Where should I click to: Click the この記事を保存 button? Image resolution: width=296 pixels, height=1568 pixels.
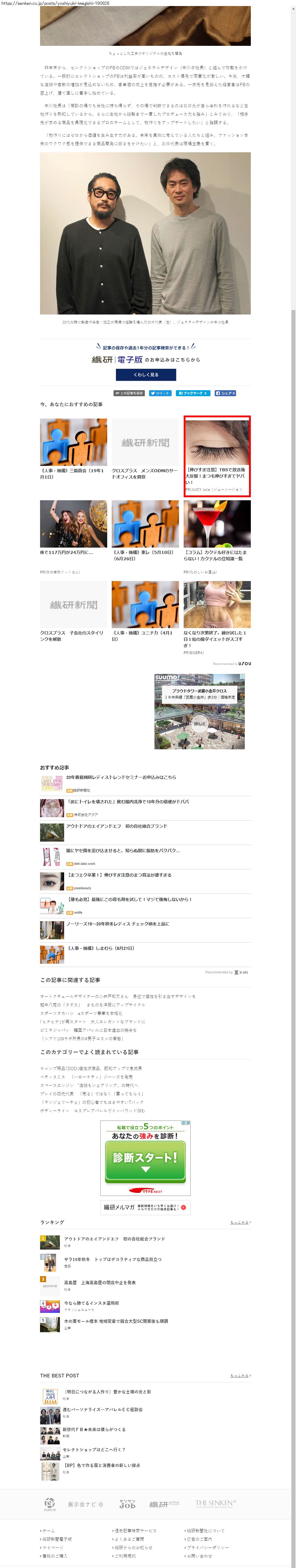point(129,393)
